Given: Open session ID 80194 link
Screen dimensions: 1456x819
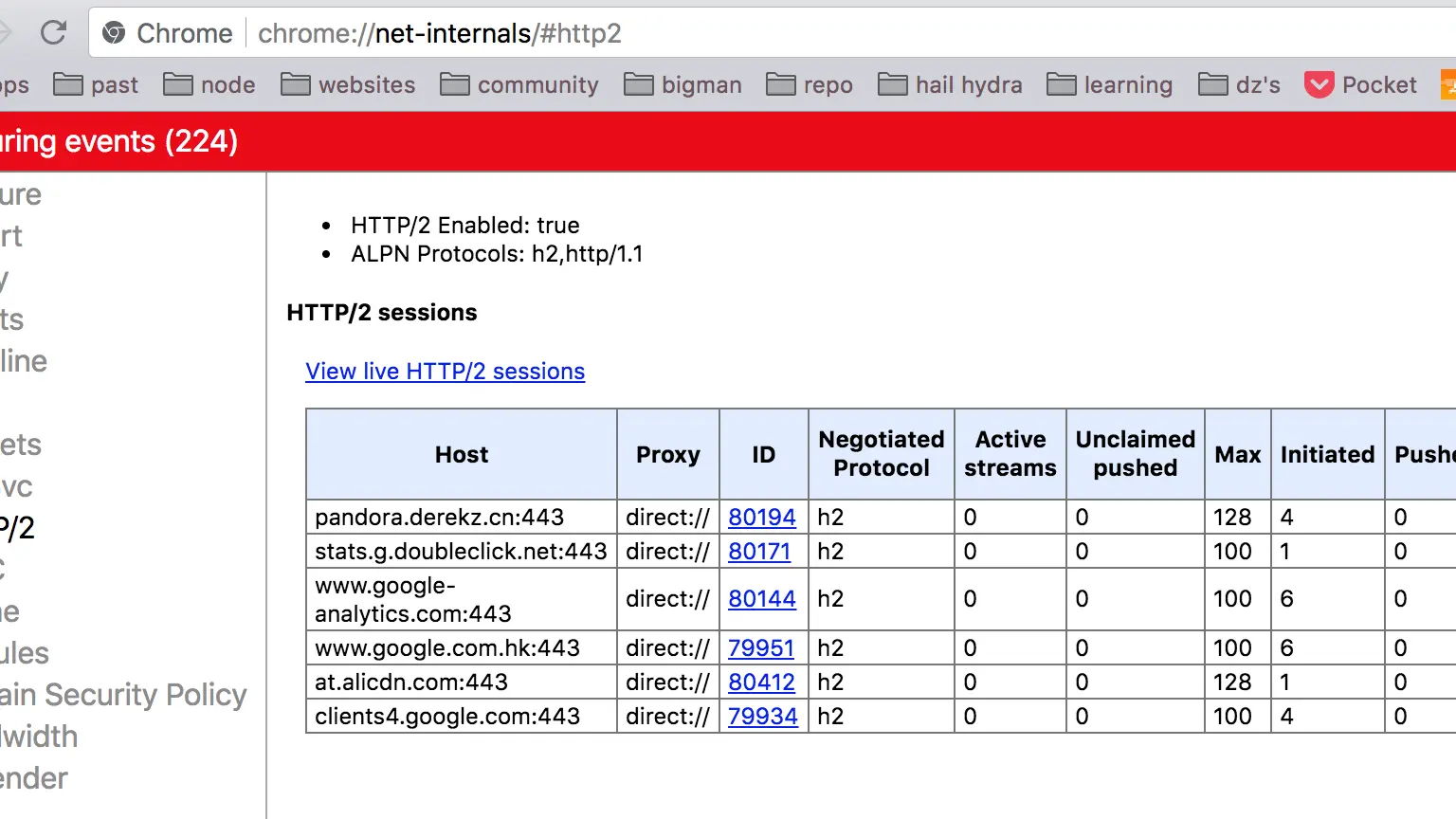Looking at the screenshot, I should 762,518.
